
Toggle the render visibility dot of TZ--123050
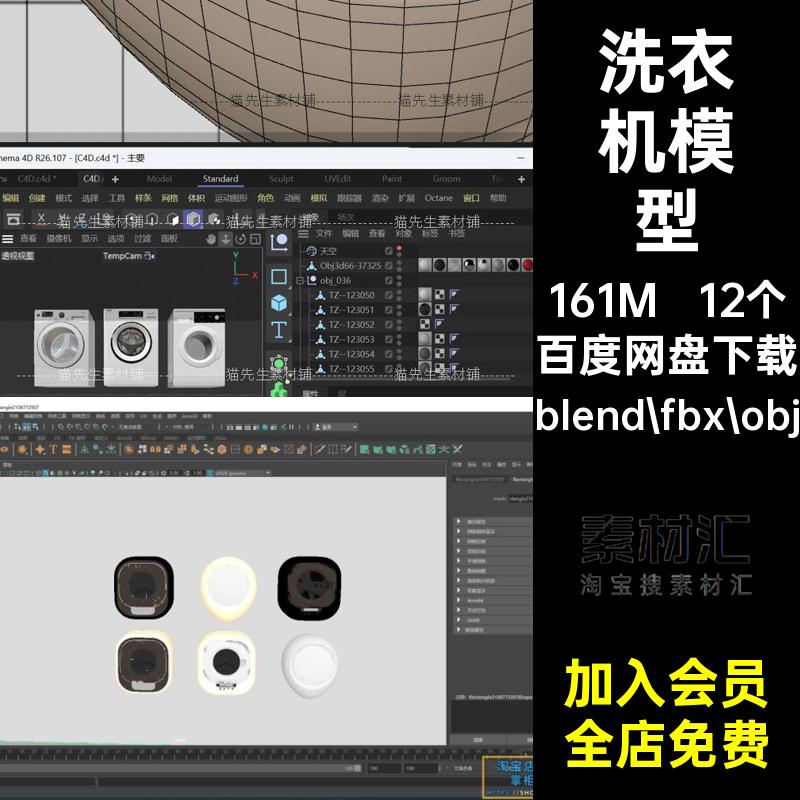tap(399, 297)
